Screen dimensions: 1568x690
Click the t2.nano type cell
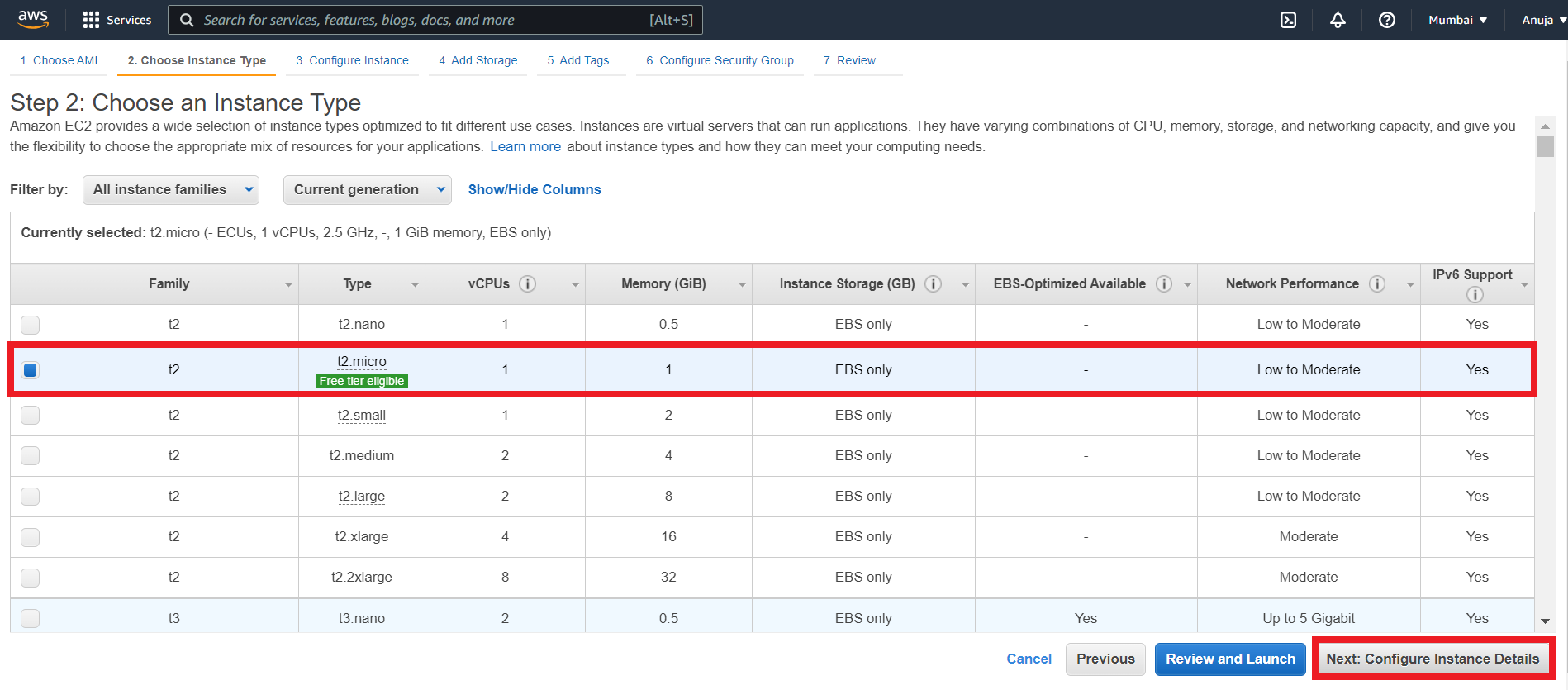[362, 325]
